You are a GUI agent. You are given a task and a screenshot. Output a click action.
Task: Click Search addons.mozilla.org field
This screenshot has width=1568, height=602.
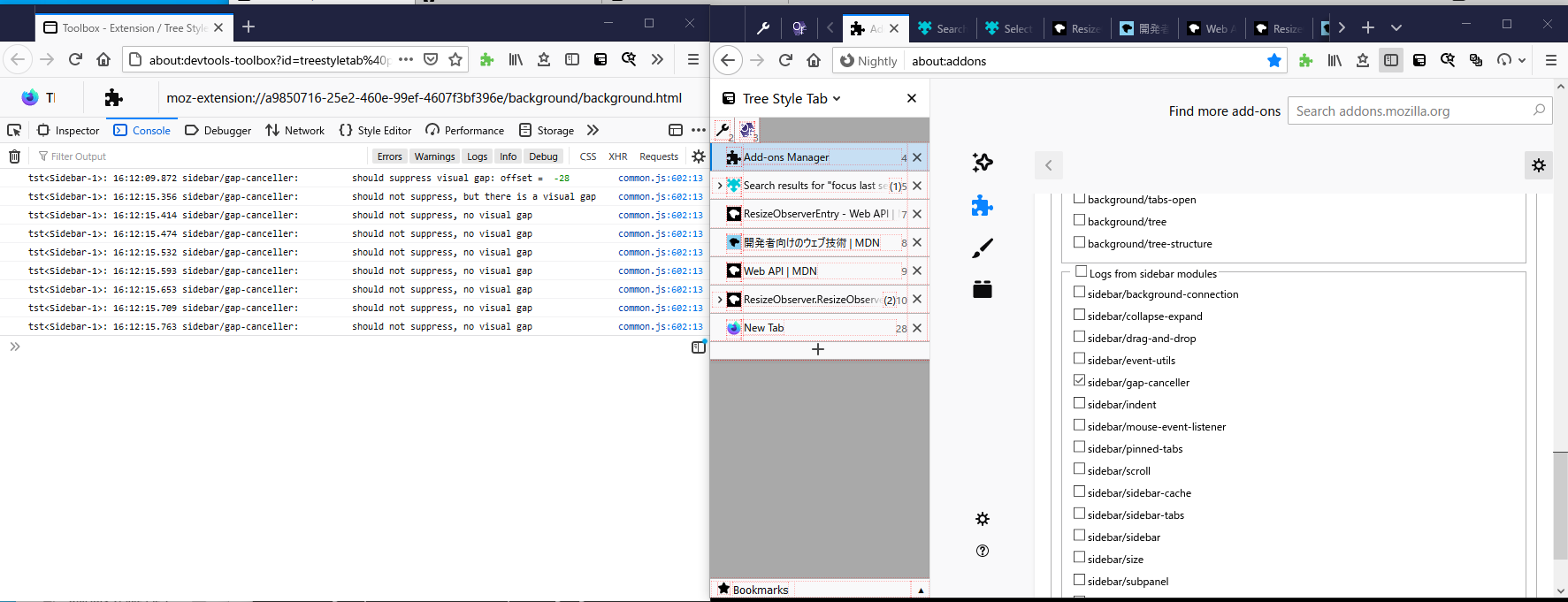coord(1419,110)
